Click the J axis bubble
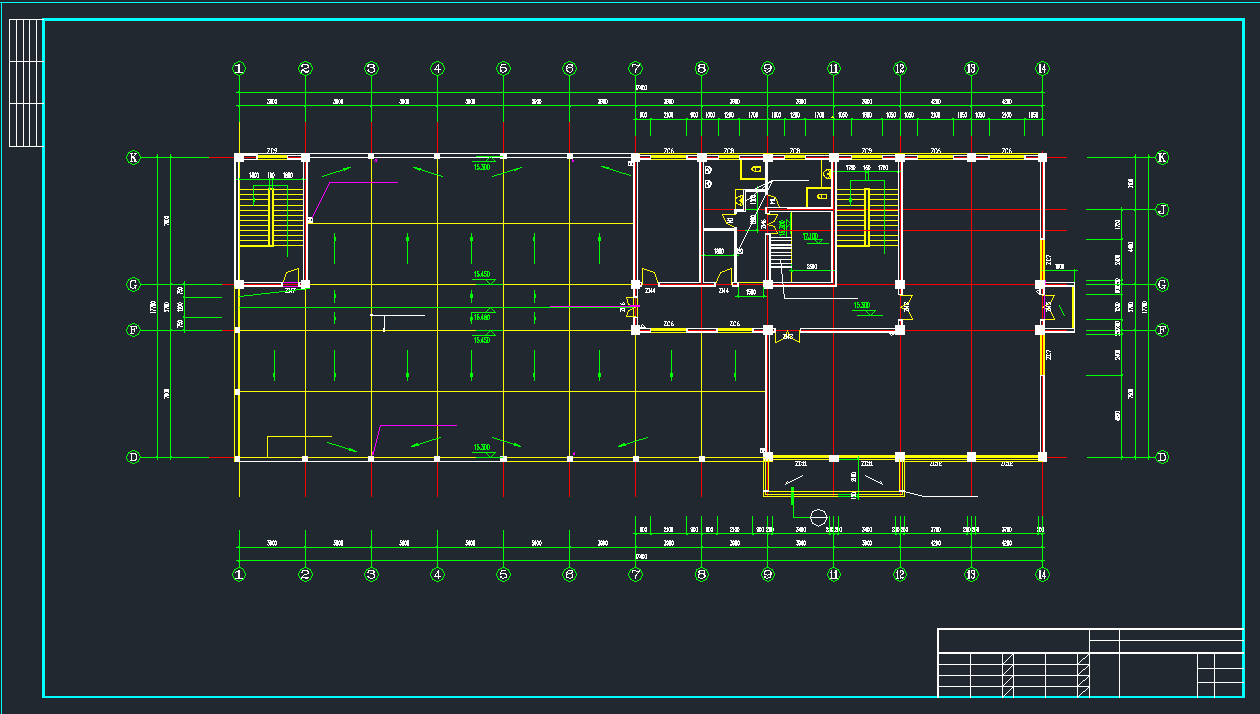1260x714 pixels. (x=1162, y=210)
